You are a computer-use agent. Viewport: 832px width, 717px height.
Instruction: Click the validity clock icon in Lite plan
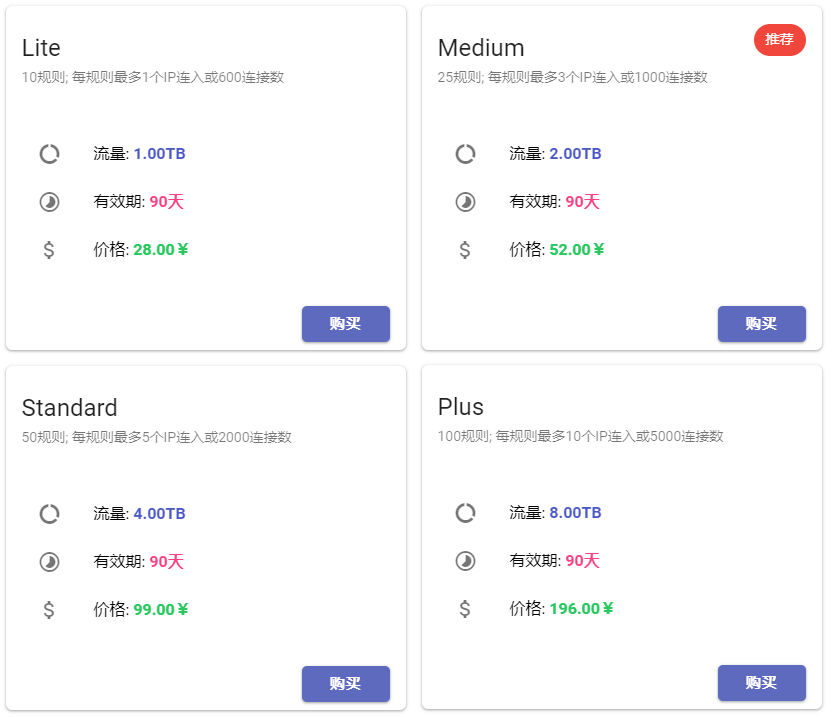coord(49,202)
